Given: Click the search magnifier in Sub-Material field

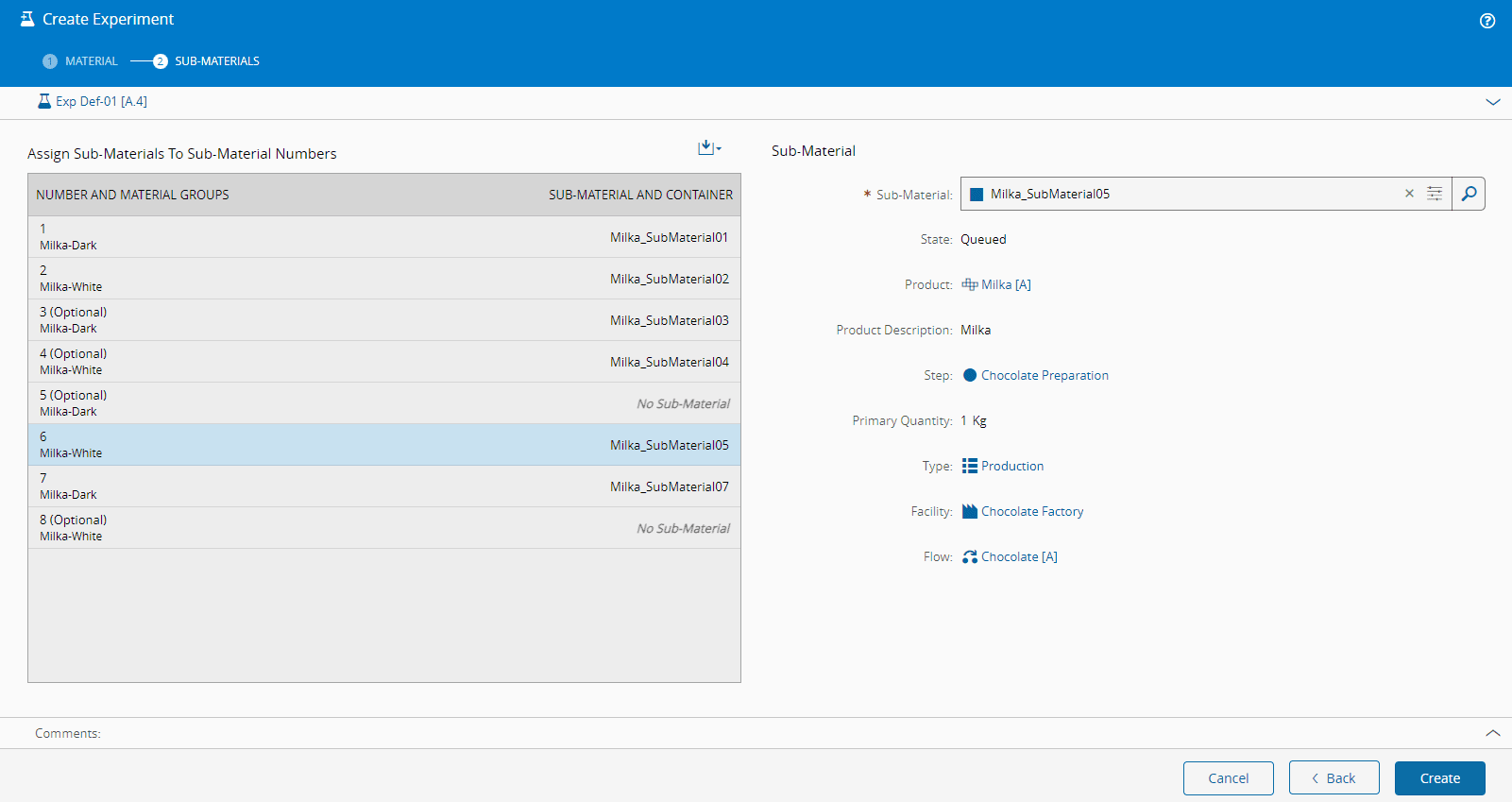Looking at the screenshot, I should coord(1469,194).
